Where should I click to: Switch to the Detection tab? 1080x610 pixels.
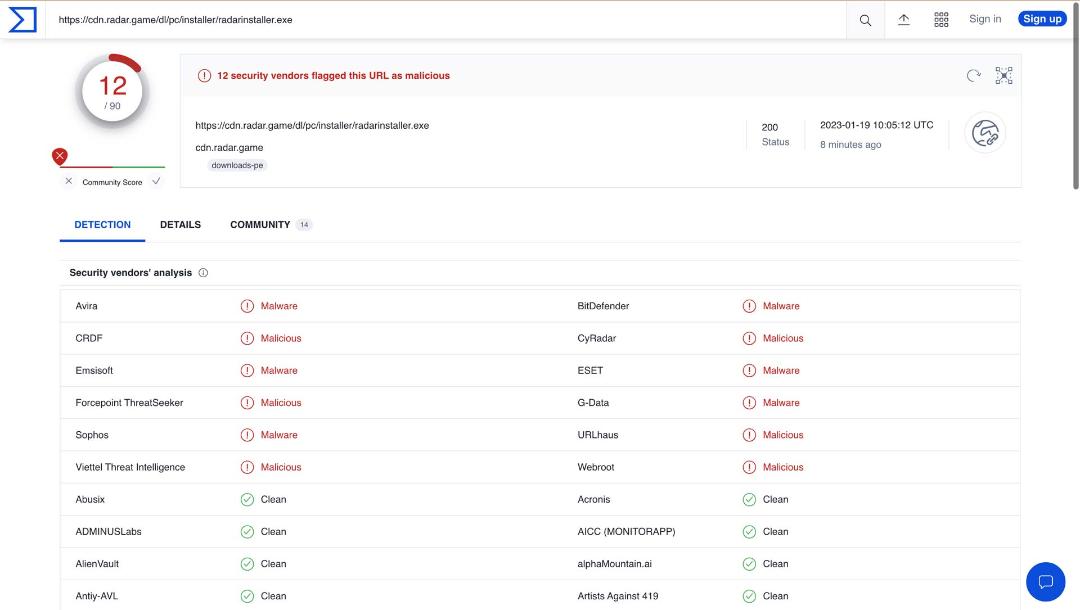[x=103, y=224]
